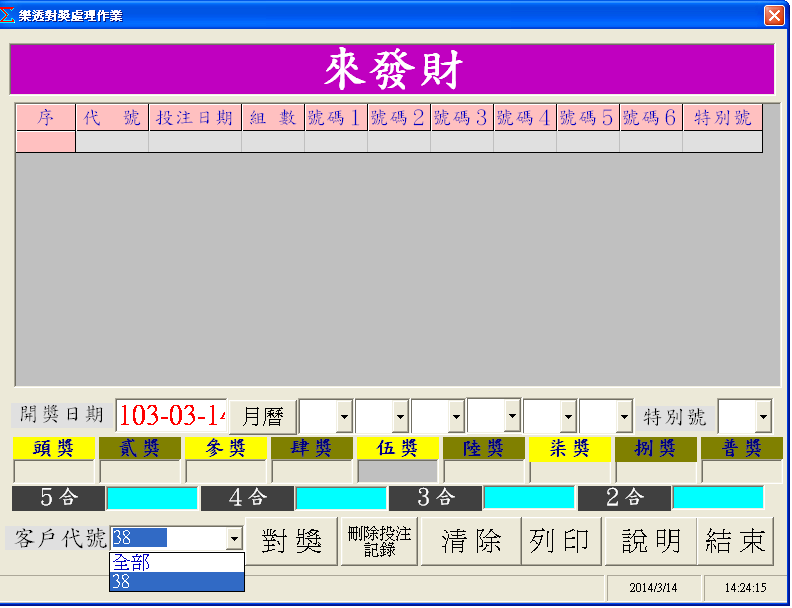The width and height of the screenshot is (792, 608).
Task: Open the first winning number dropdown
Action: click(x=344, y=417)
